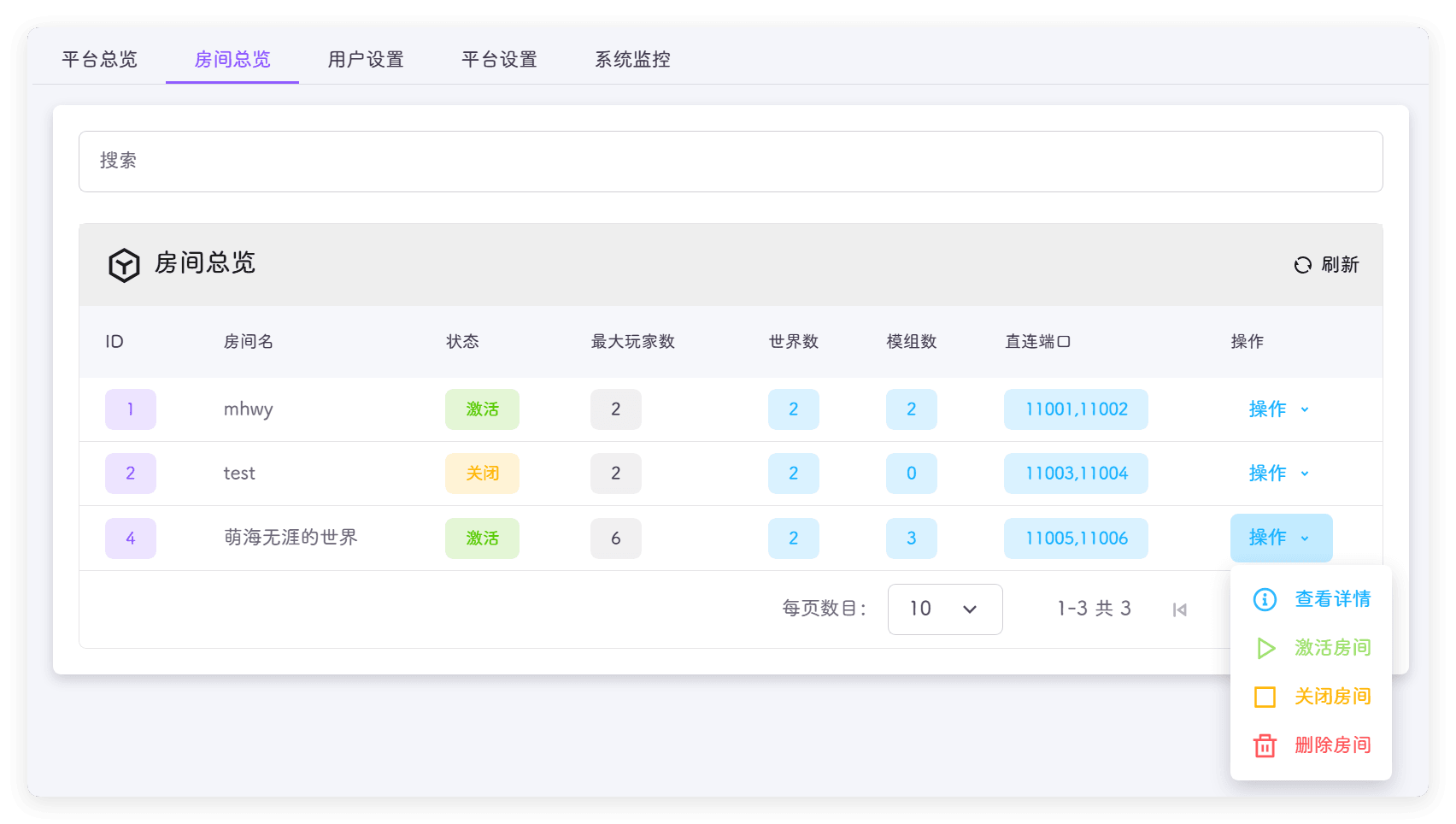Click the trash icon for 删除房间
Viewport: 1456px width, 824px height.
point(1265,745)
